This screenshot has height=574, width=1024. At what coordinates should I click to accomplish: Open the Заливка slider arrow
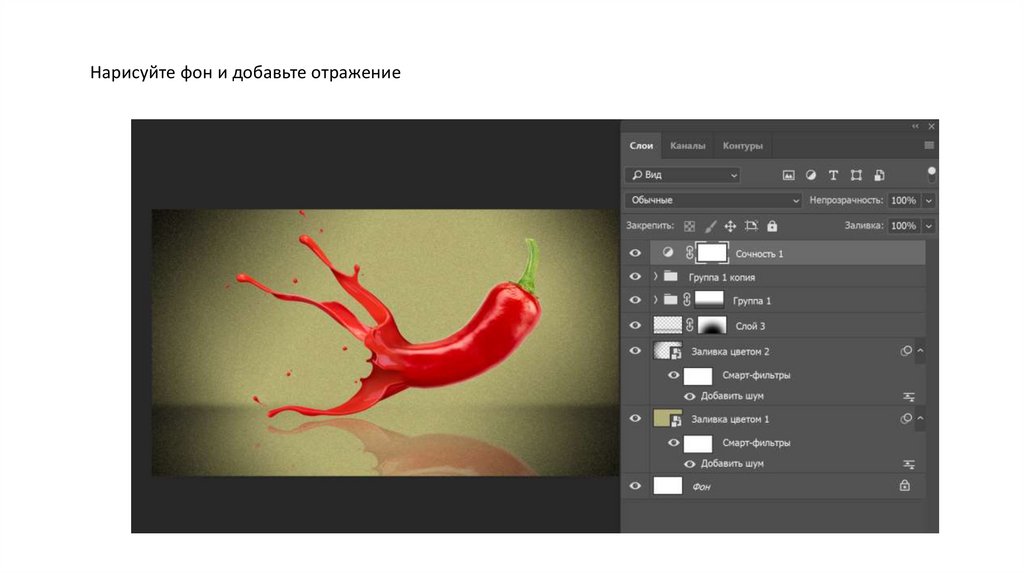click(929, 226)
